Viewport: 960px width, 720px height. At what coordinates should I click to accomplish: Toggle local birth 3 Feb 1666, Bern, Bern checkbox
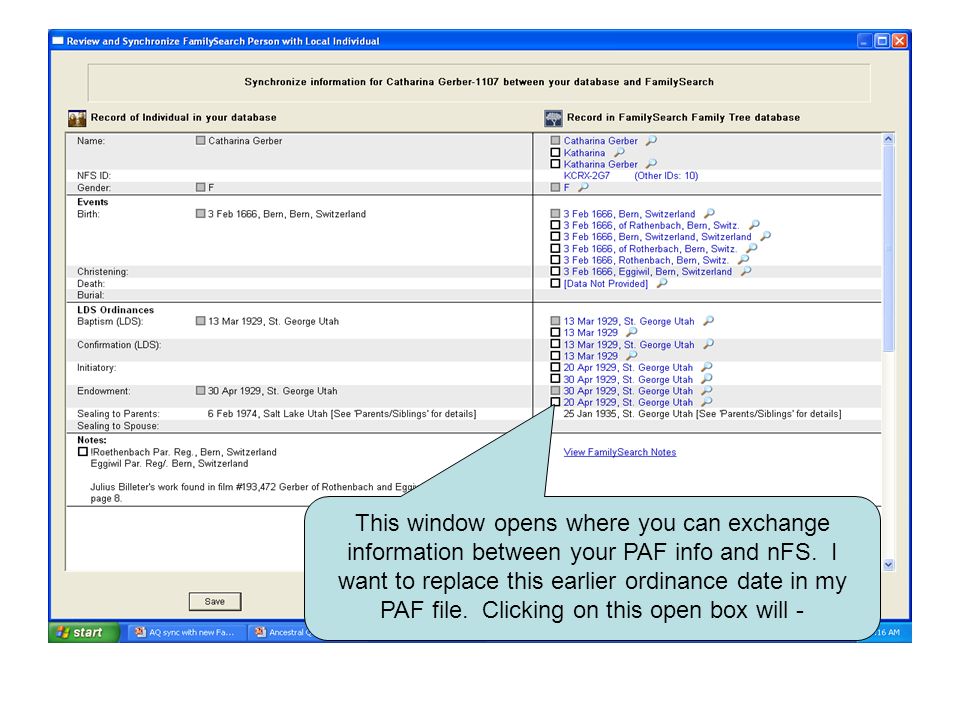[200, 214]
